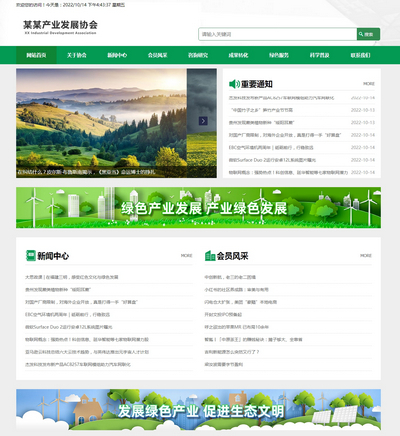
Task: Open the 绿色服务 nav item
Action: pos(279,55)
